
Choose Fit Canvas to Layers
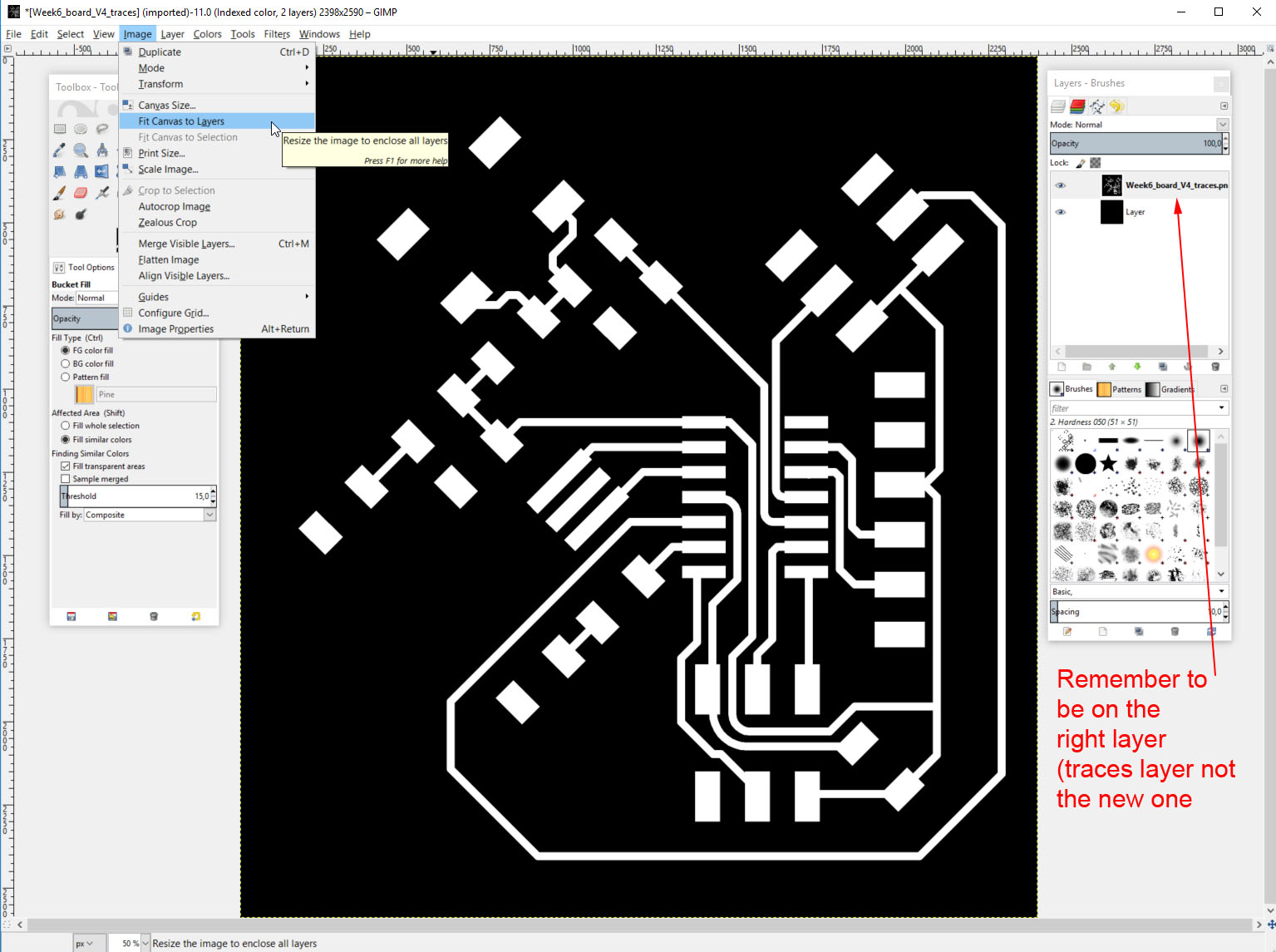[216, 121]
